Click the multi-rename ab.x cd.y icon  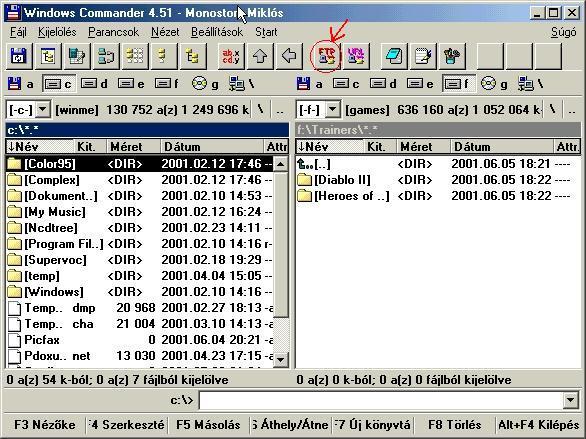(231, 56)
